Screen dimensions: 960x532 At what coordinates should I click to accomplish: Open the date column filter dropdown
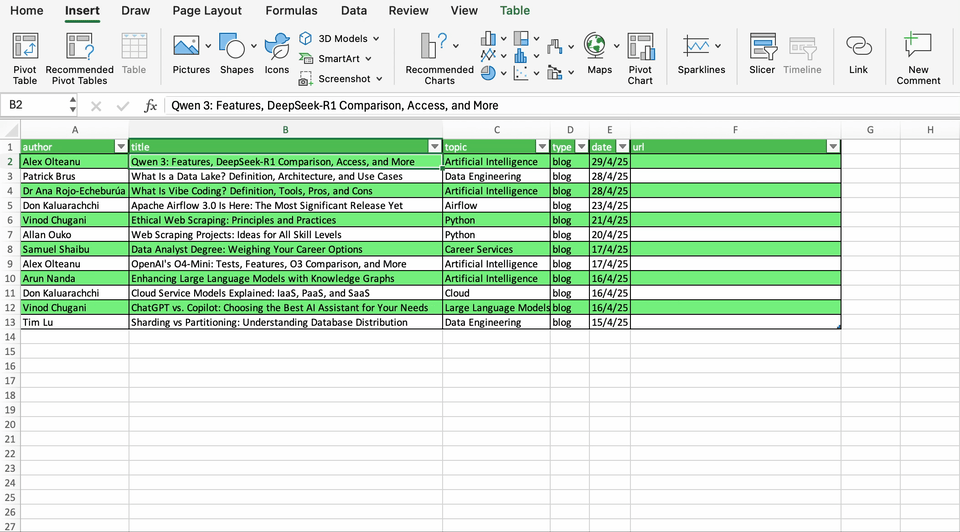point(622,147)
